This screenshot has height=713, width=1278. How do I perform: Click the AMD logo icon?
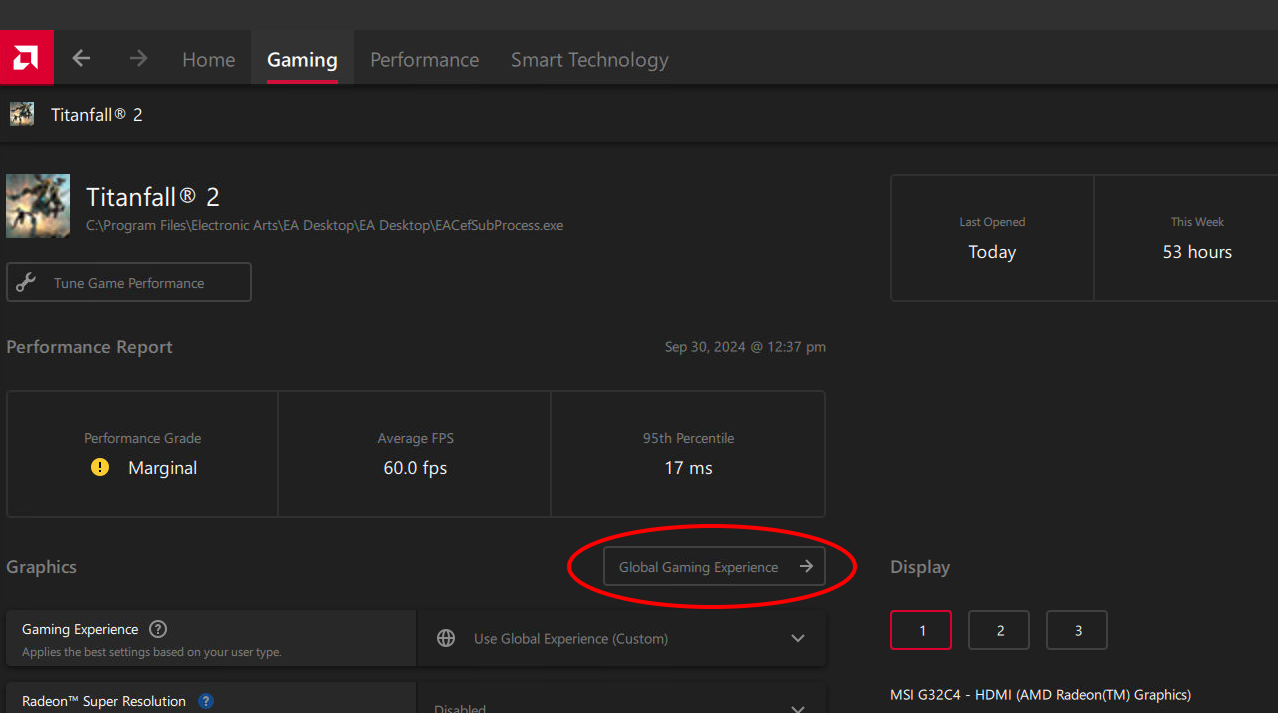tap(26, 58)
